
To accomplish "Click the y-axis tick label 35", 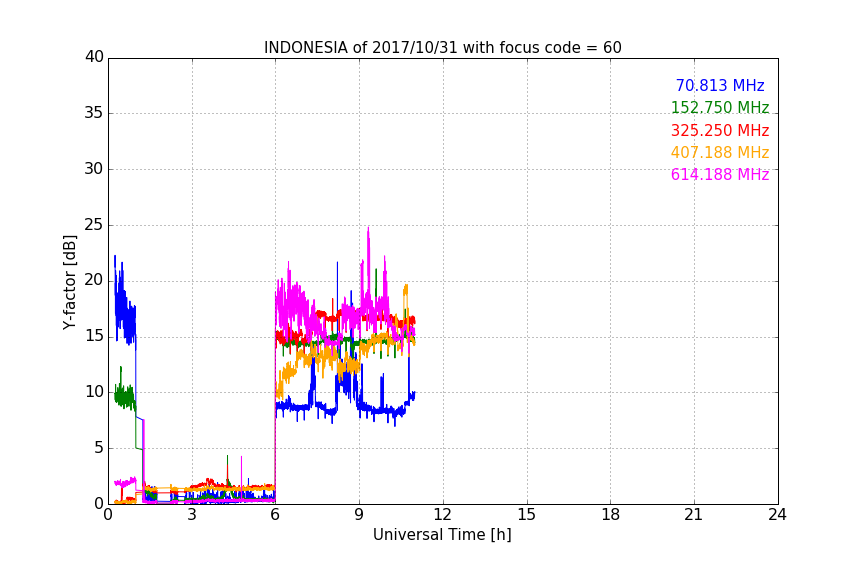I will 94,113.
